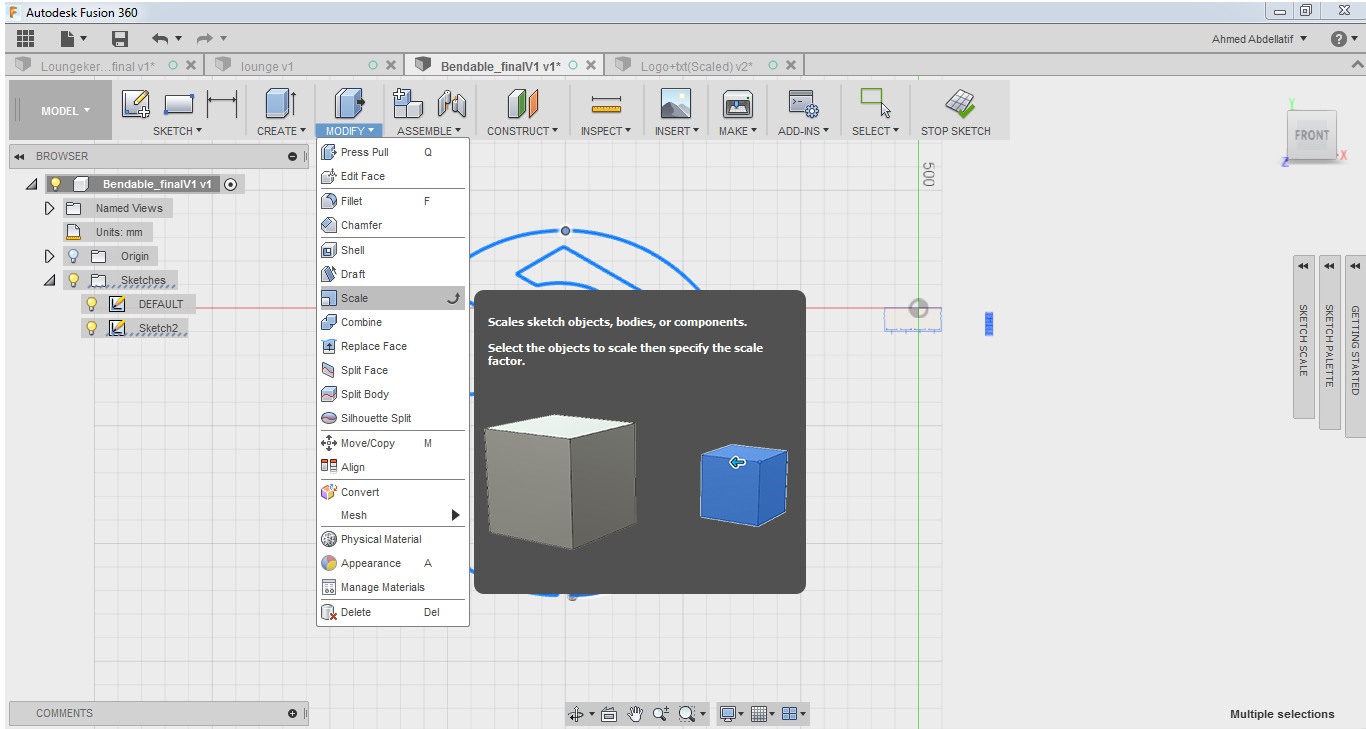Viewport: 1366px width, 729px height.
Task: Activate root component radio button
Action: [231, 184]
